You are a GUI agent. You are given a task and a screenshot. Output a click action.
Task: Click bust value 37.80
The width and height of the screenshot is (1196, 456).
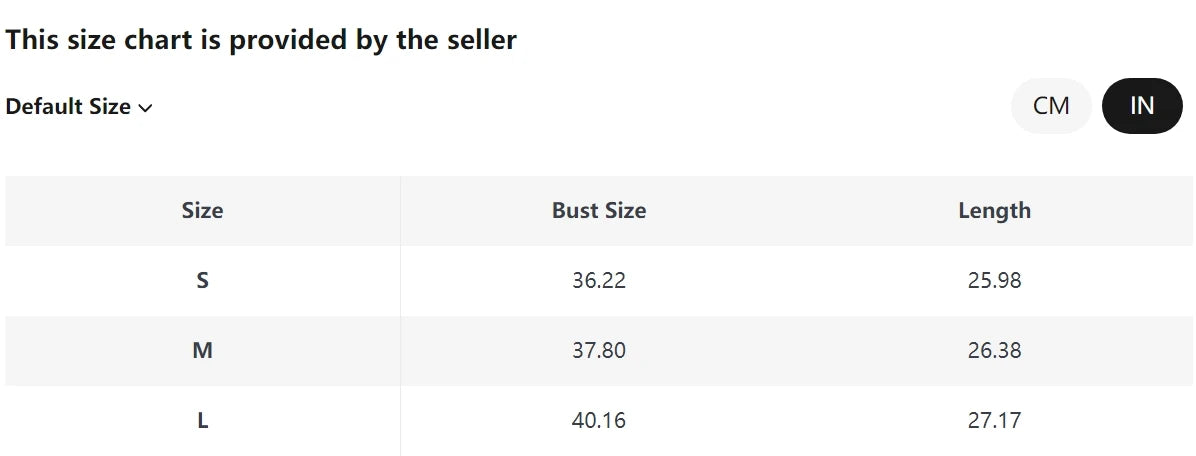tap(599, 351)
